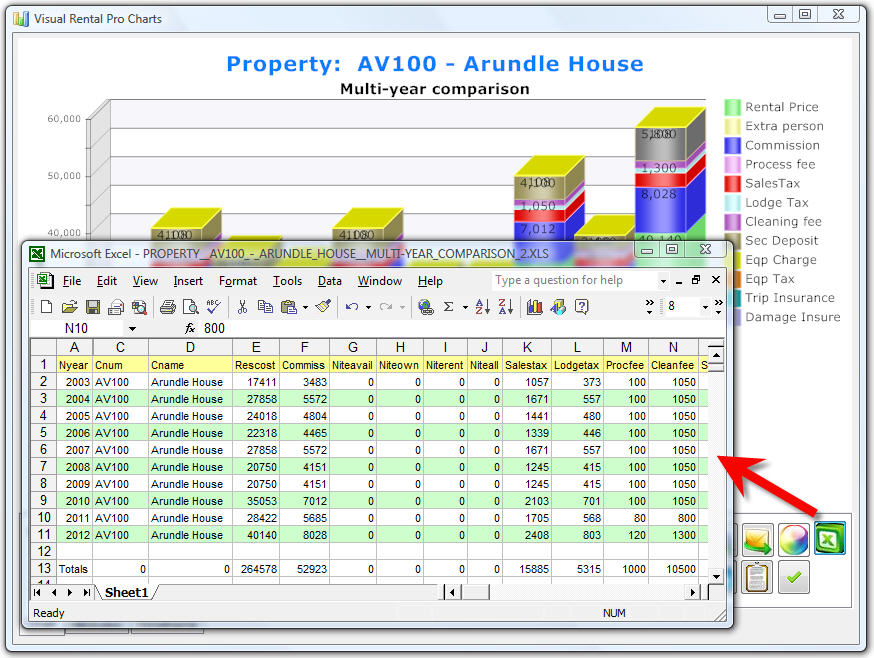Viewport: 874px width, 658px height.
Task: Click the horizontal scrollbar right arrow in Excel
Action: tap(693, 592)
